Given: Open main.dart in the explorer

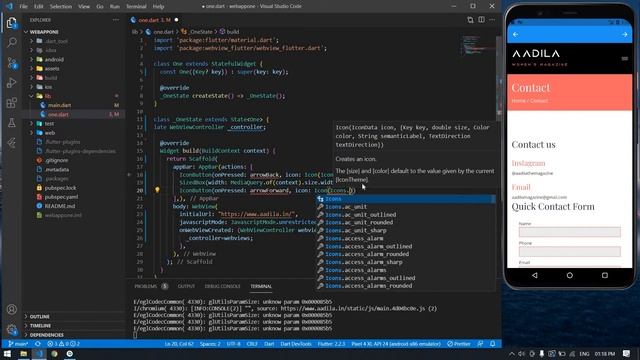Looking at the screenshot, I should click(59, 105).
